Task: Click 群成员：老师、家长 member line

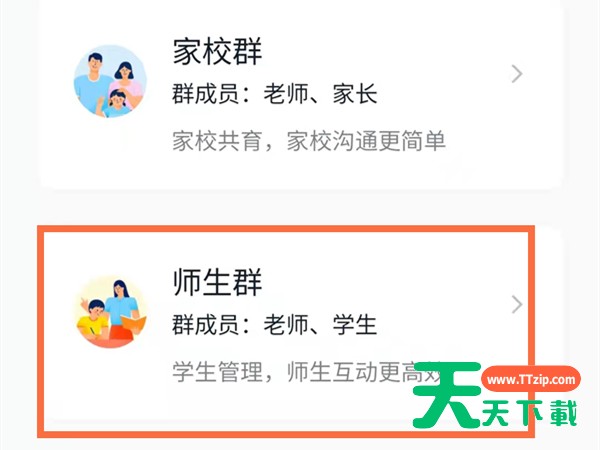Action: click(x=275, y=94)
